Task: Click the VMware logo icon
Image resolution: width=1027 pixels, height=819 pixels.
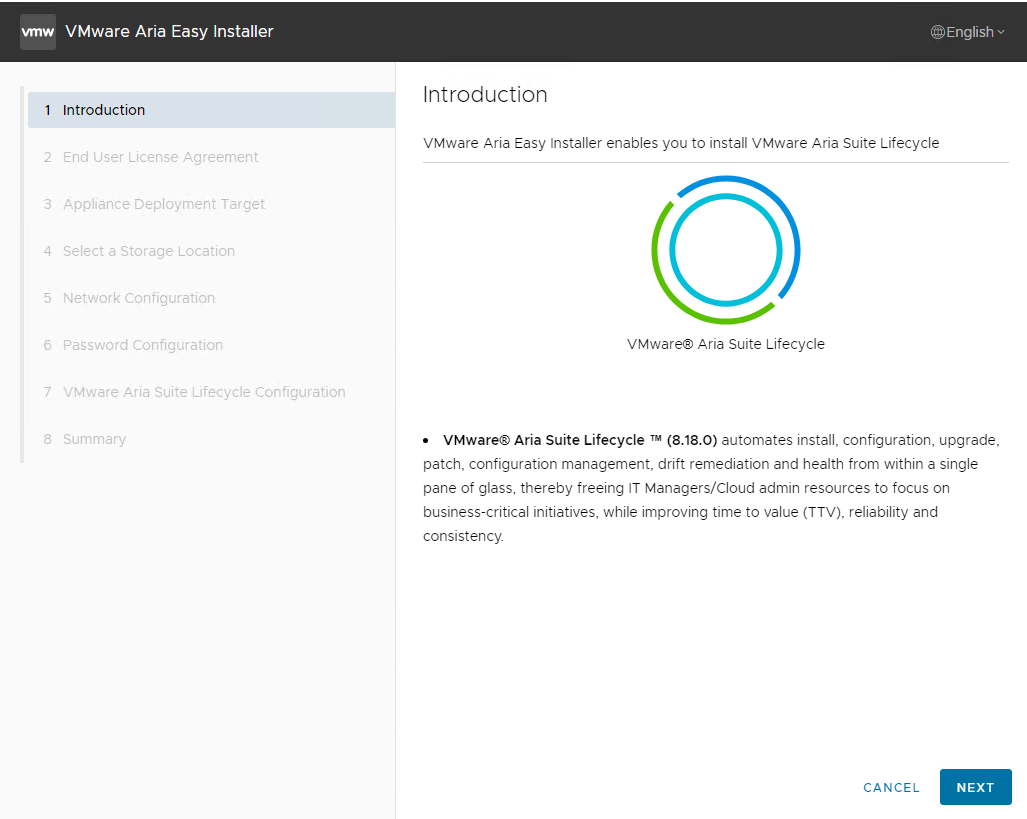Action: 38,31
